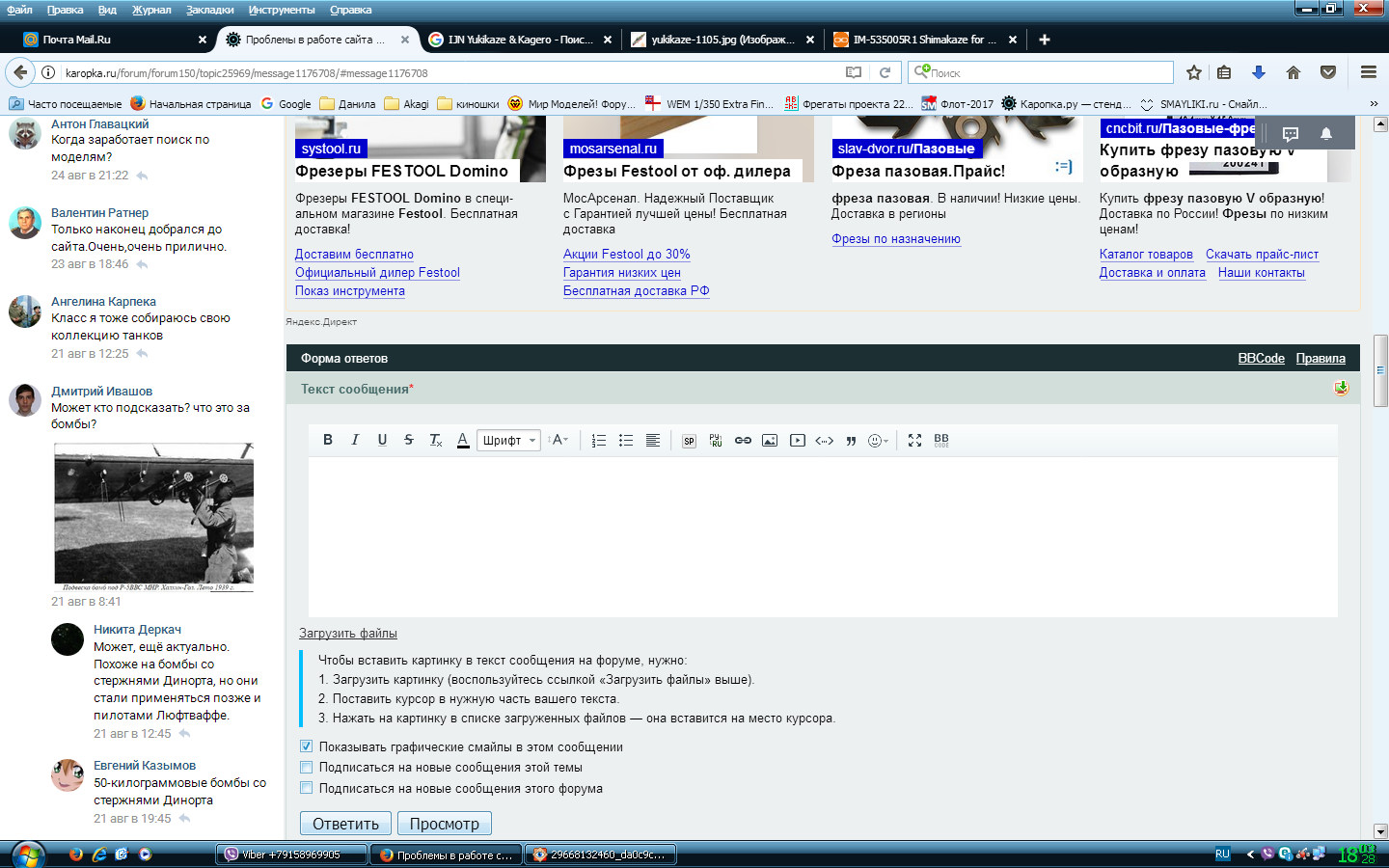Uncheck the show graphic smileys checkbox

tap(307, 746)
